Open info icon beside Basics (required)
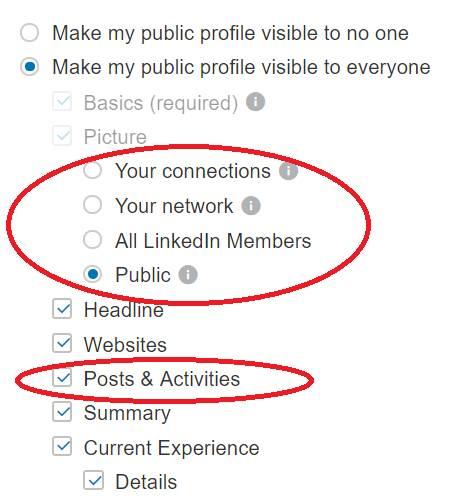 (255, 102)
